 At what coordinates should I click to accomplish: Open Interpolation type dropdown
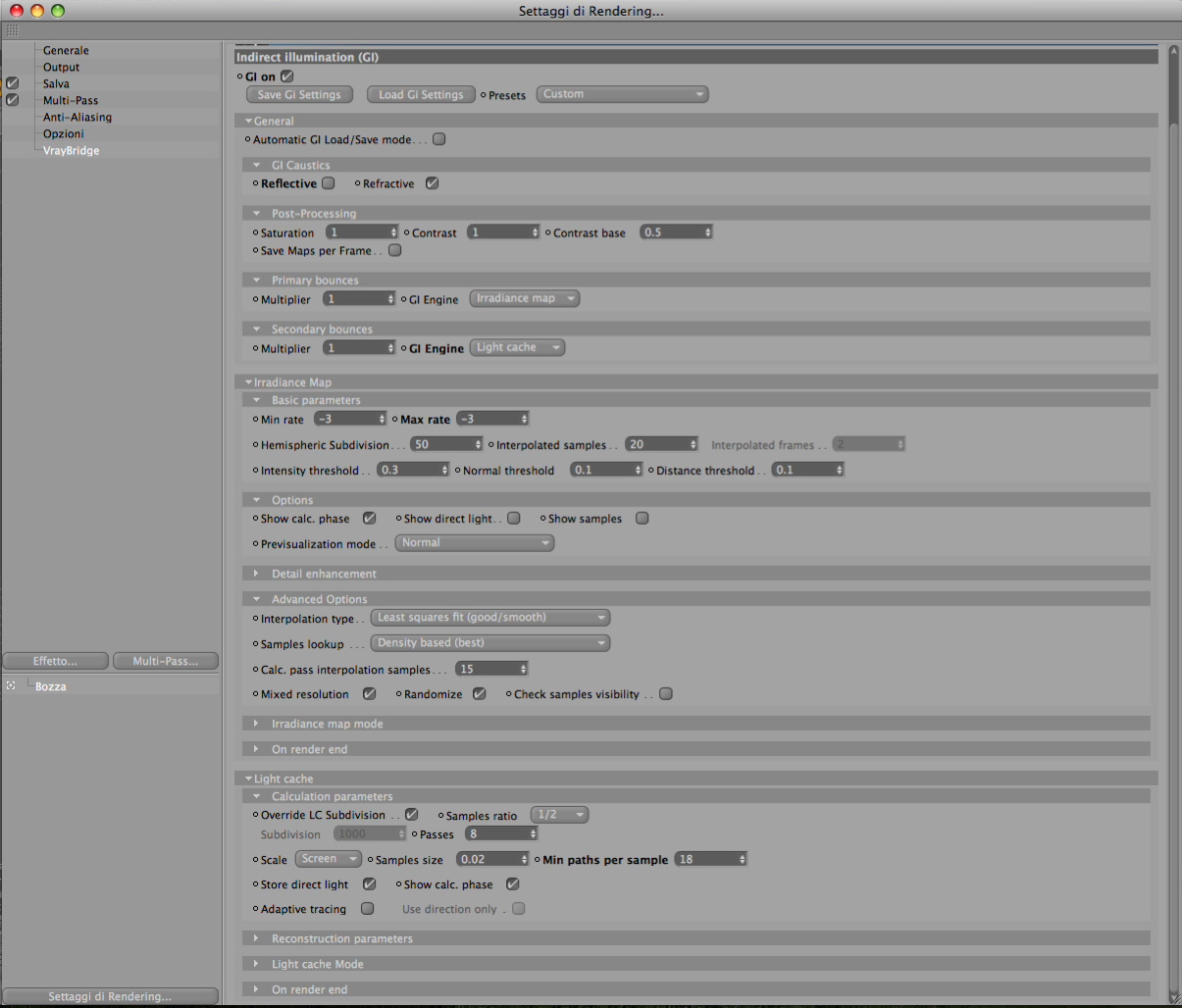pyautogui.click(x=490, y=618)
